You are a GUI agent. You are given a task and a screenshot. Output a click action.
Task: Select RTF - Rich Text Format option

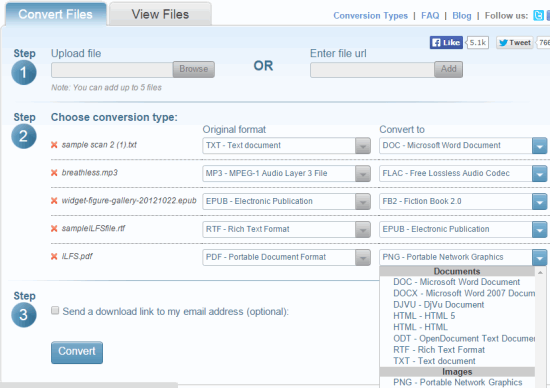pyautogui.click(x=439, y=350)
